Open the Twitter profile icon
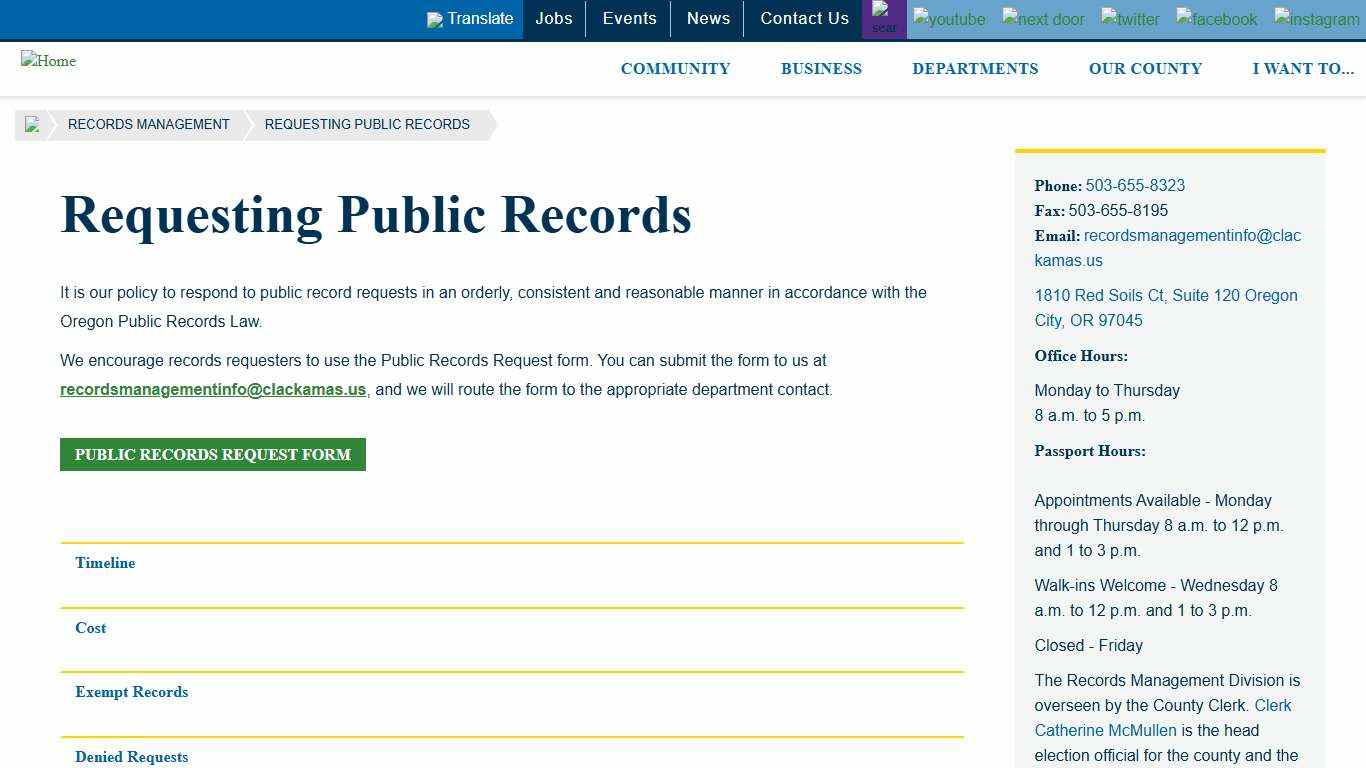Viewport: 1366px width, 768px height. (x=1129, y=19)
